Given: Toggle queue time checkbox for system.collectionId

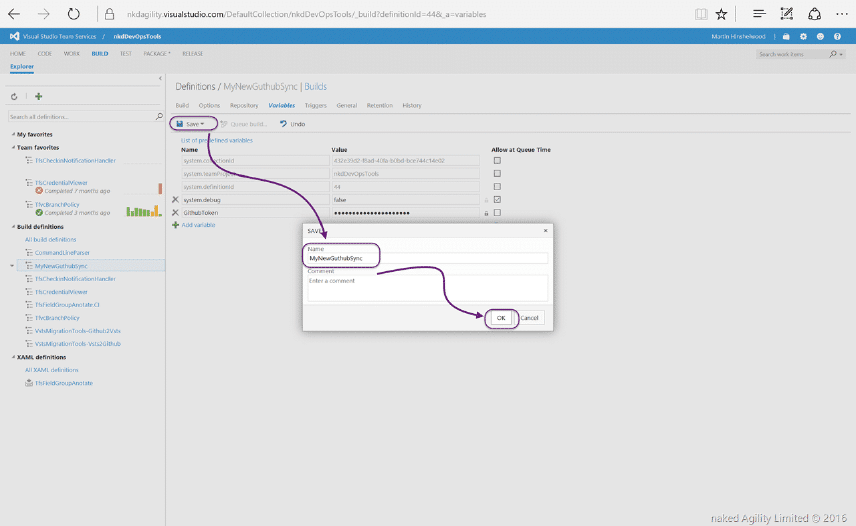Looking at the screenshot, I should (497, 160).
